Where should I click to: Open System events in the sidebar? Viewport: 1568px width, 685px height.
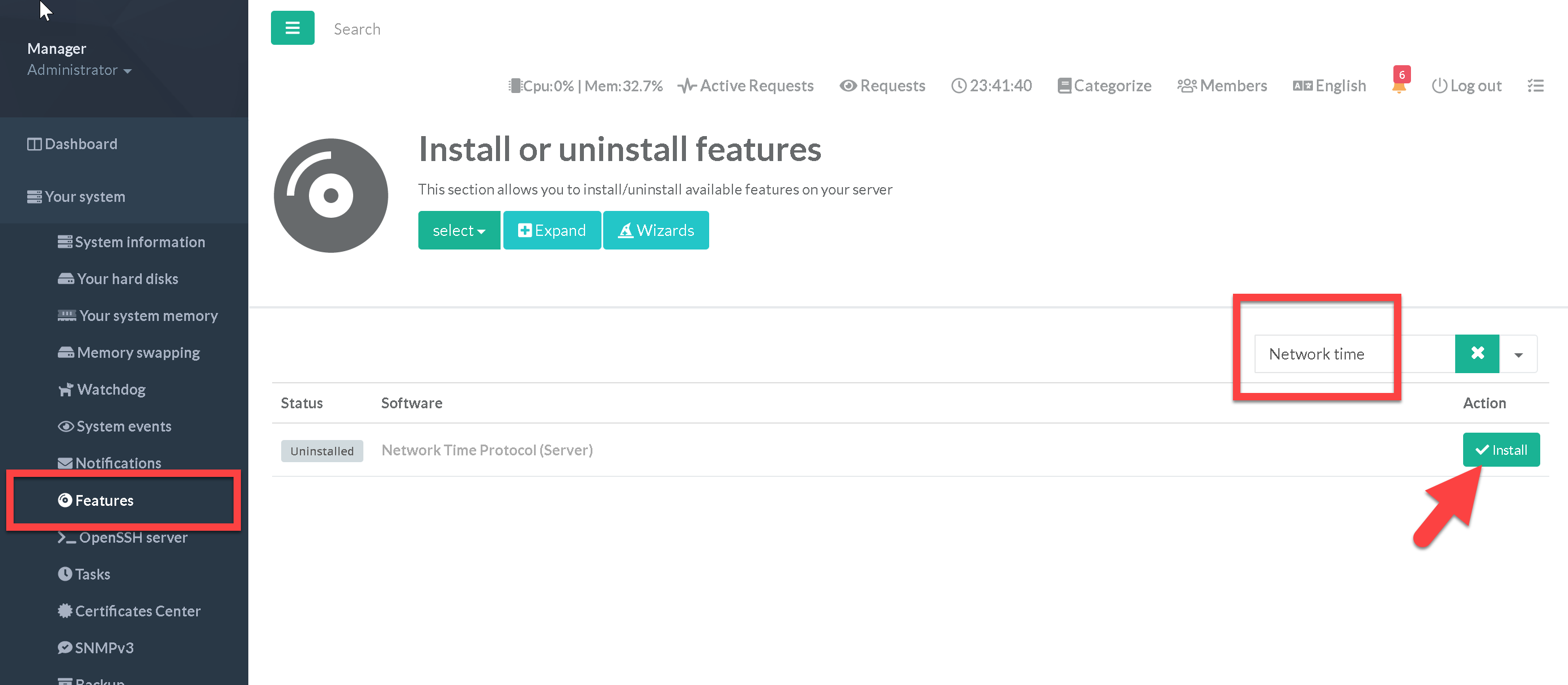click(x=123, y=426)
